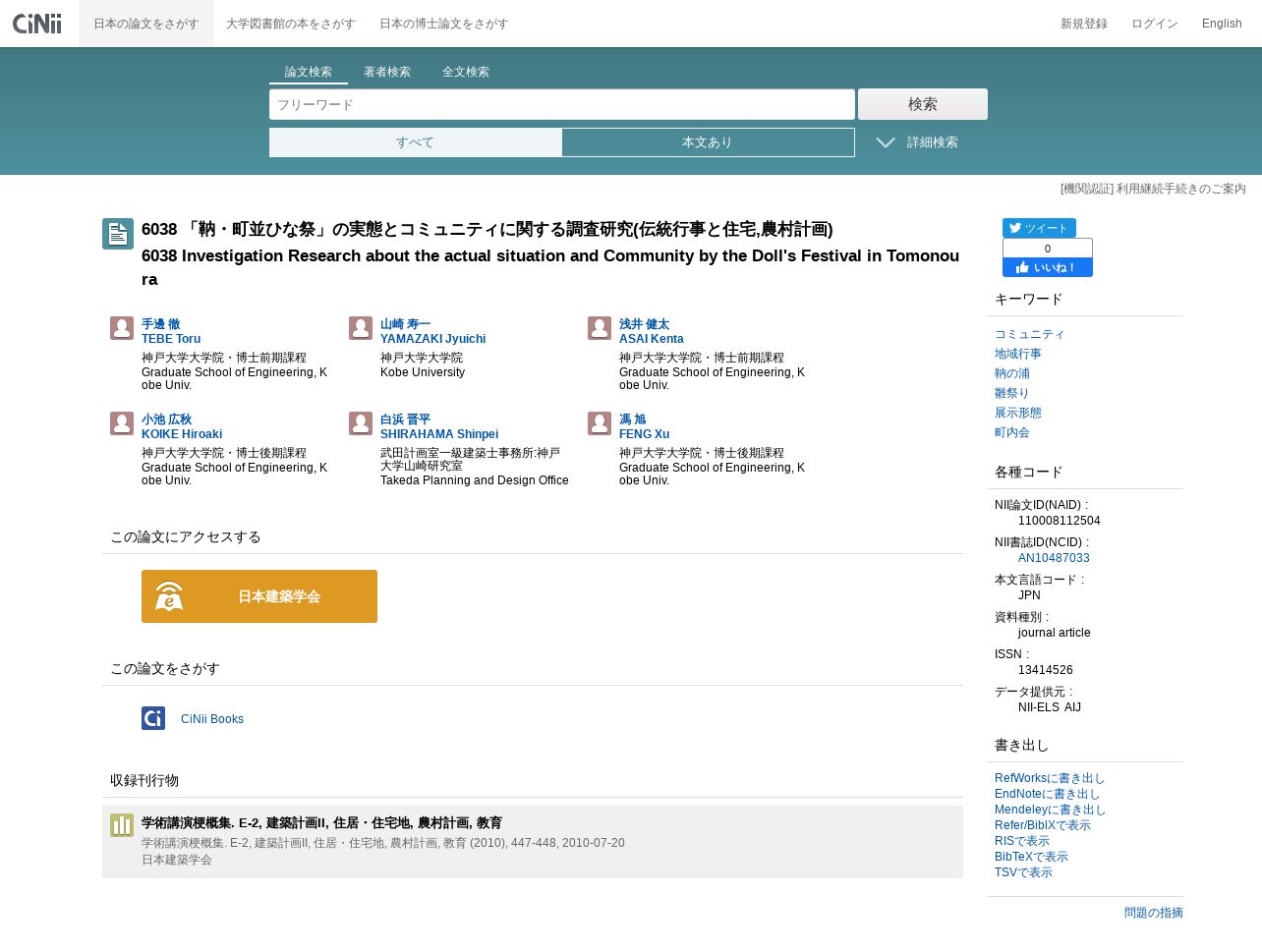Click the Facebook いいね！ button
This screenshot has width=1262, height=952.
click(1048, 267)
